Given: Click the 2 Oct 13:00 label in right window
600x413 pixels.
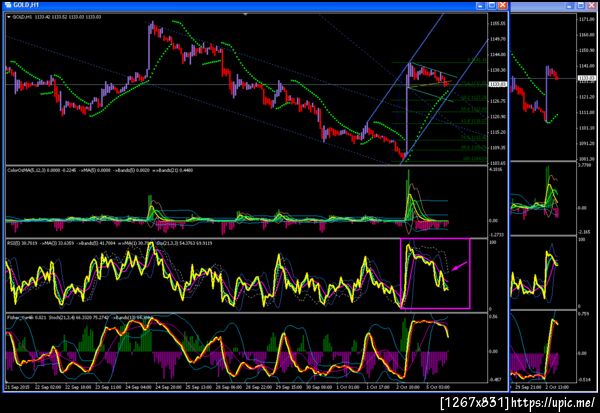Looking at the screenshot, I should click(x=557, y=387).
